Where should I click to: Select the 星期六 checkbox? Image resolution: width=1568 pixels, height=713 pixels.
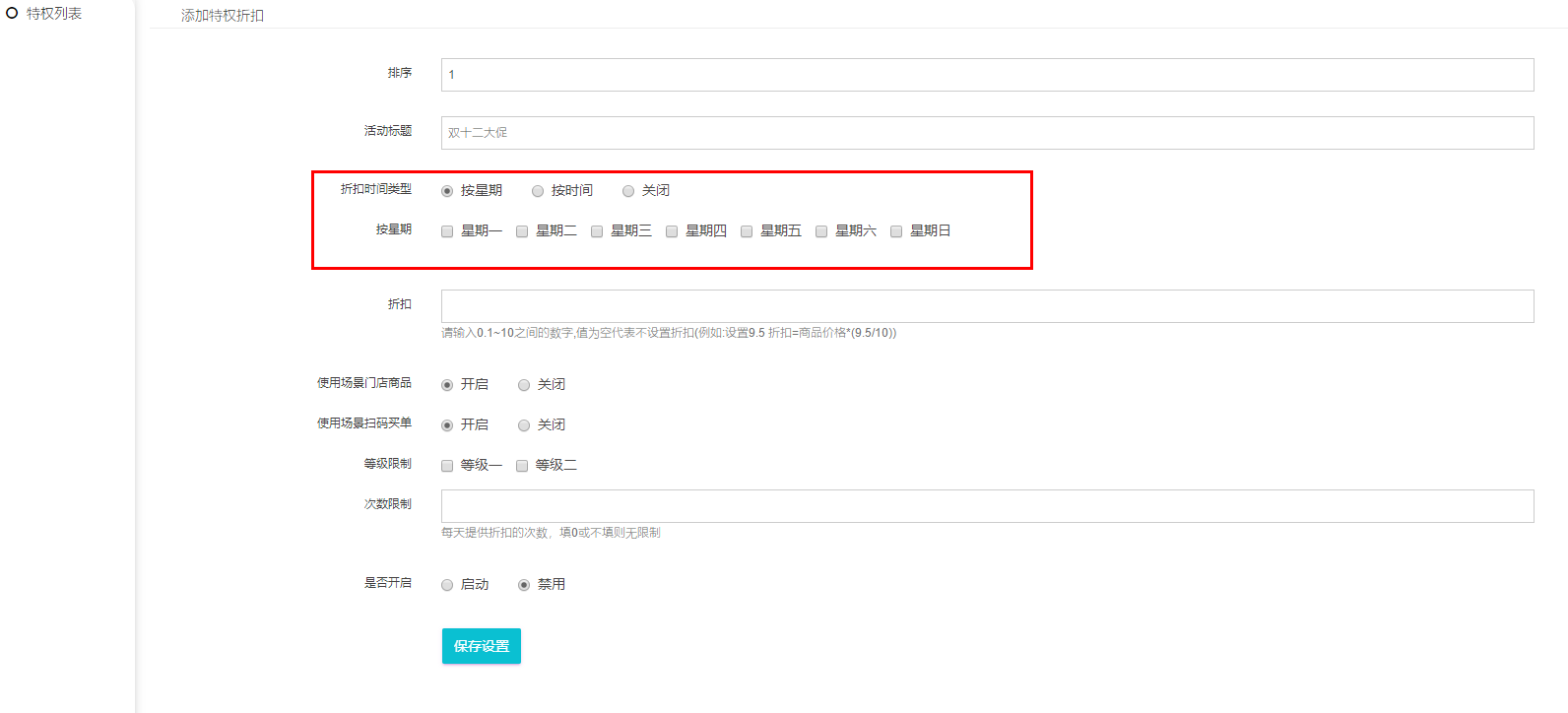click(821, 231)
